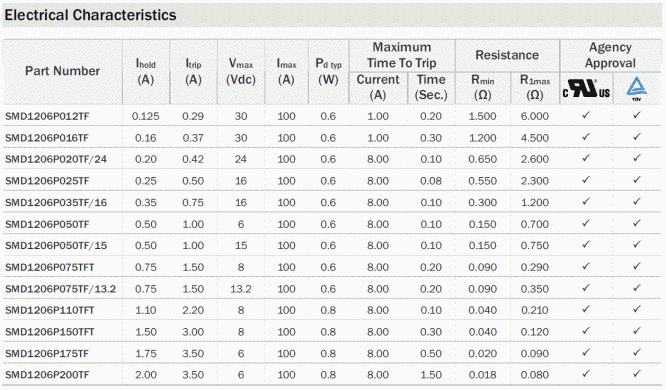Click TÜV approval checkmark for SMD1206P012TF

click(636, 115)
